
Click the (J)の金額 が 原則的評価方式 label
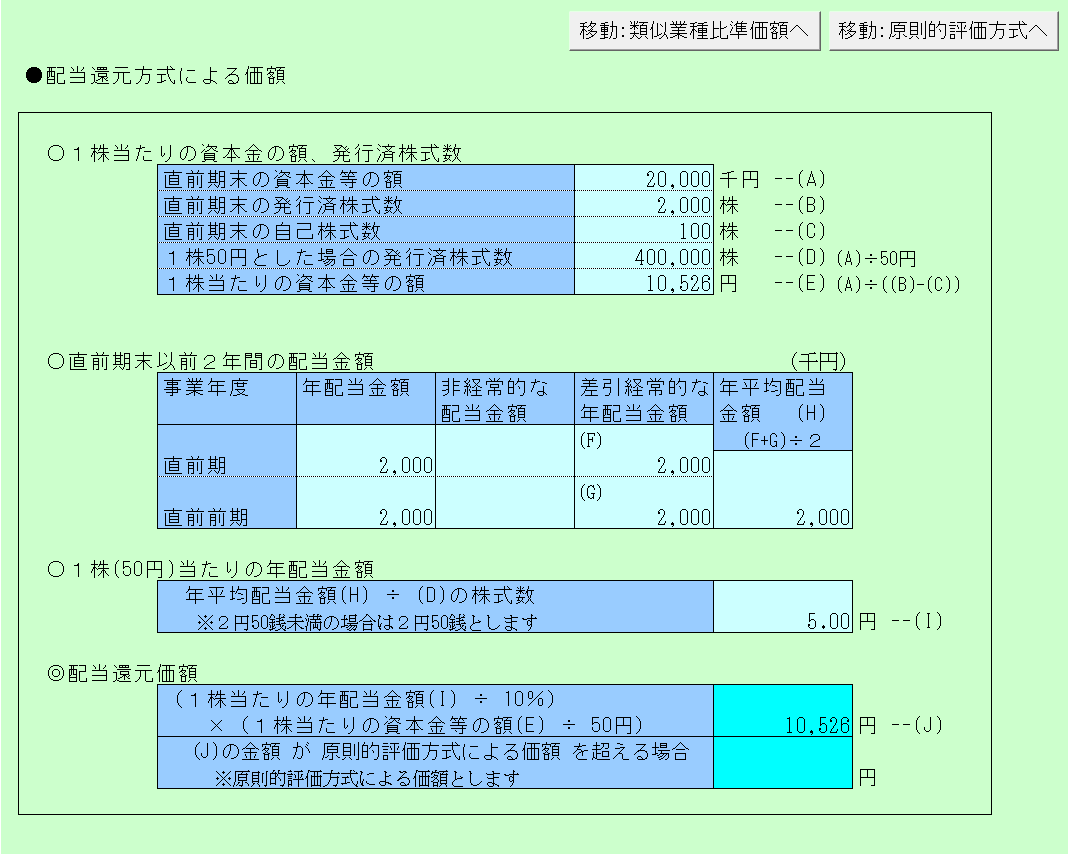(x=441, y=750)
